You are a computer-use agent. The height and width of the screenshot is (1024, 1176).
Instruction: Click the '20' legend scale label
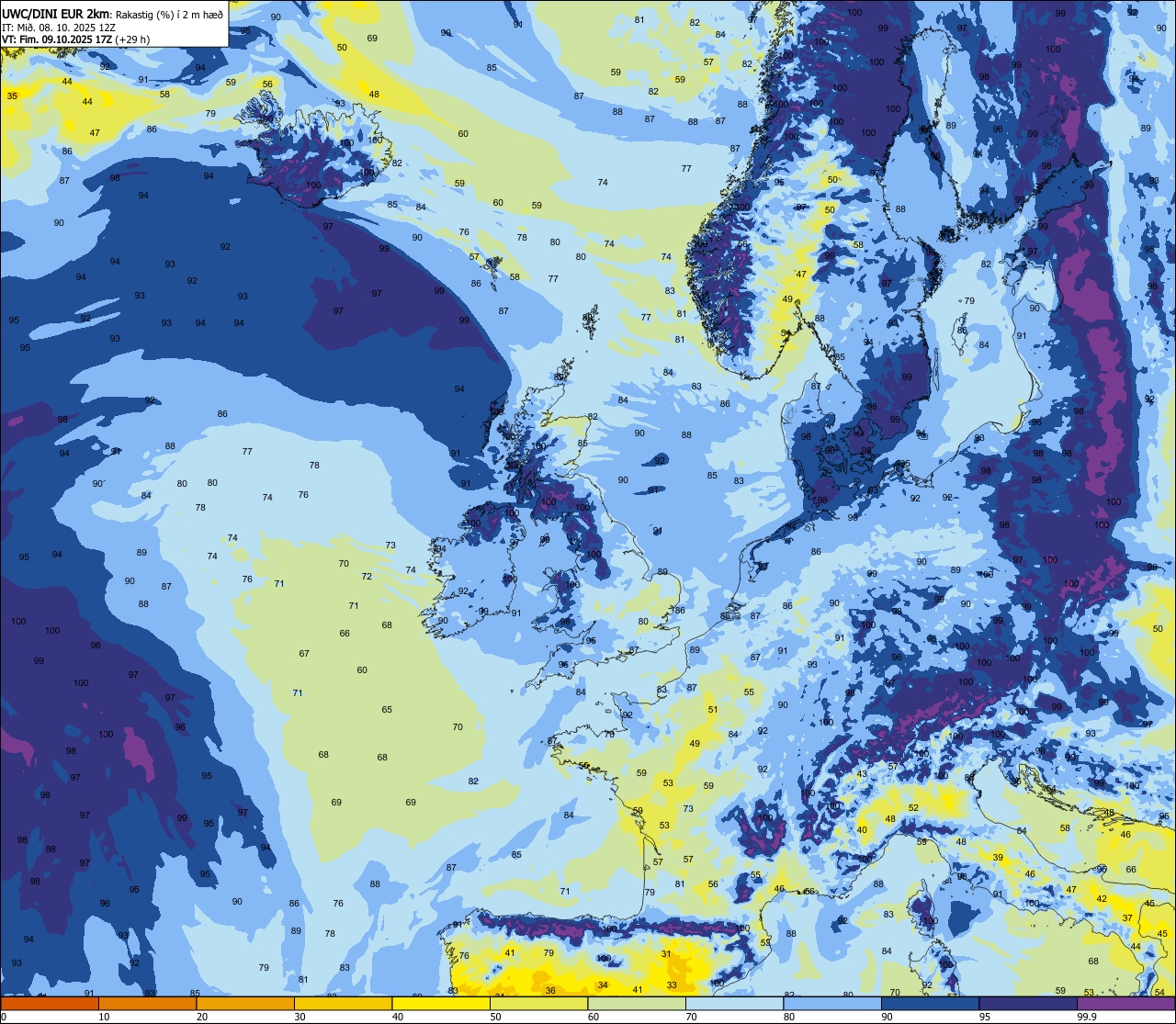[x=202, y=1017]
